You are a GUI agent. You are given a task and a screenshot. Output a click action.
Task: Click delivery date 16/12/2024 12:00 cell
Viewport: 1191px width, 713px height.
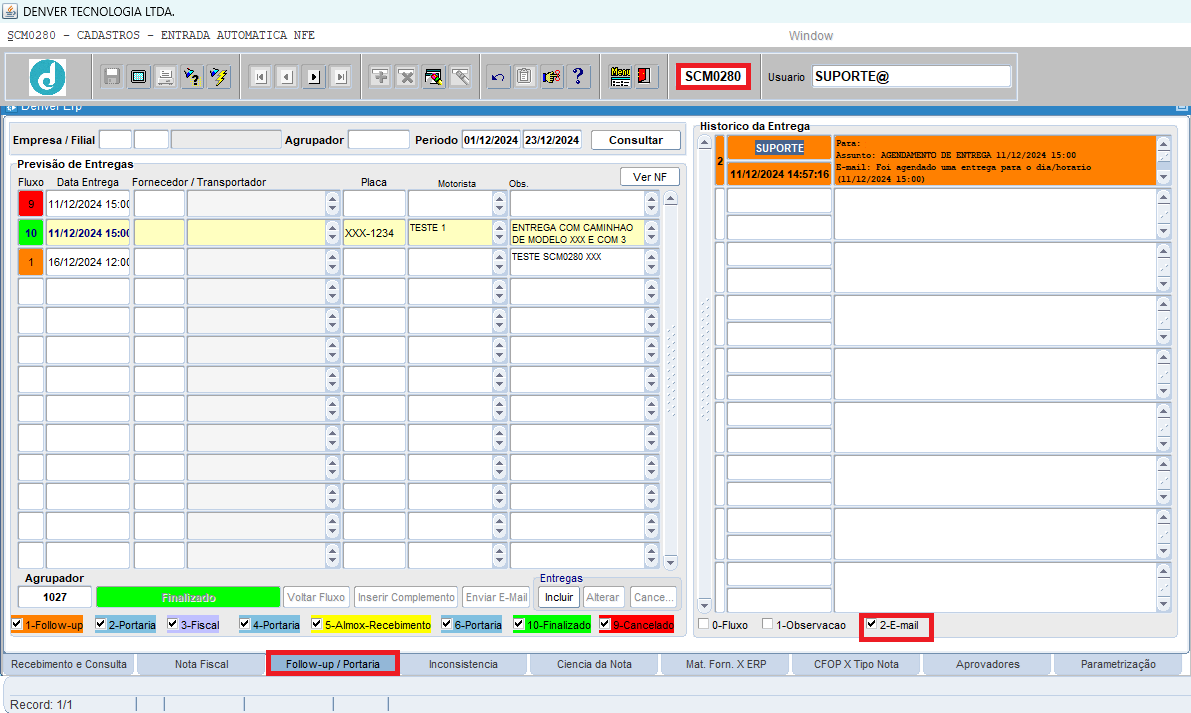[88, 262]
